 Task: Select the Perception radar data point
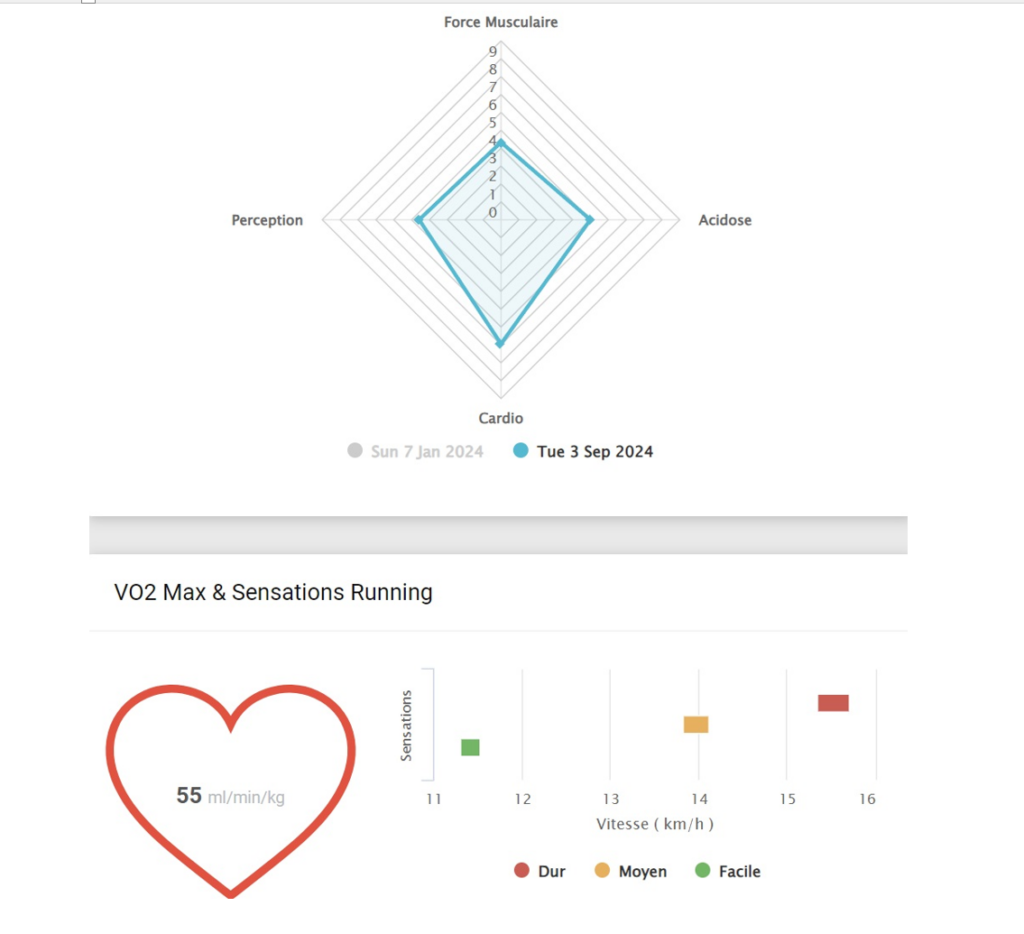419,220
